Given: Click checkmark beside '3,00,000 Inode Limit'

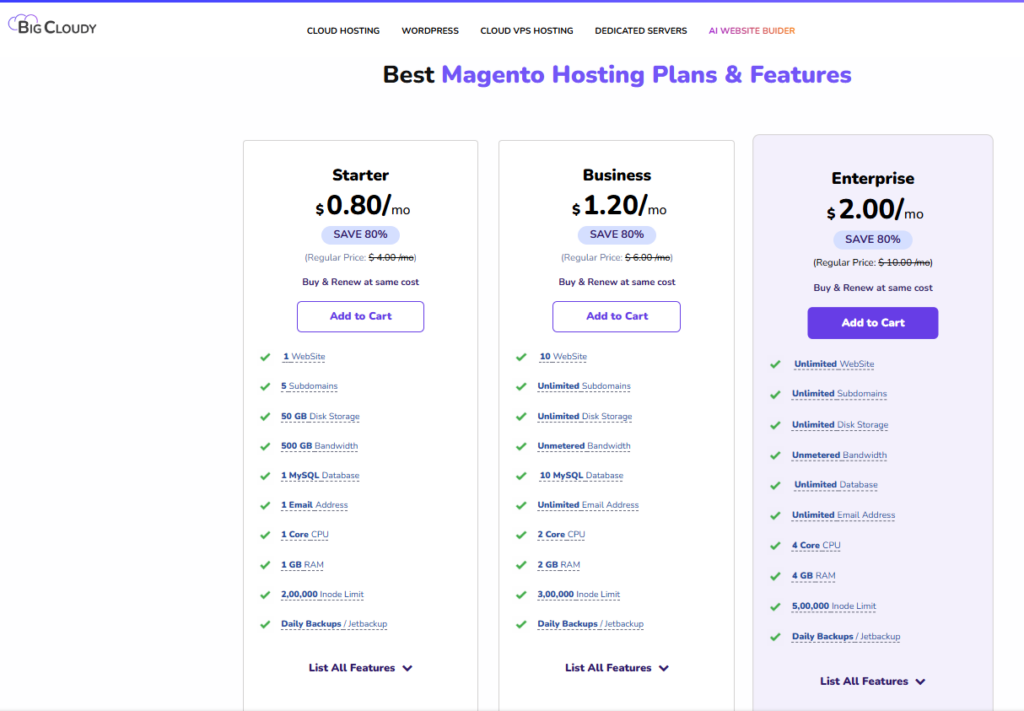Looking at the screenshot, I should pos(521,595).
